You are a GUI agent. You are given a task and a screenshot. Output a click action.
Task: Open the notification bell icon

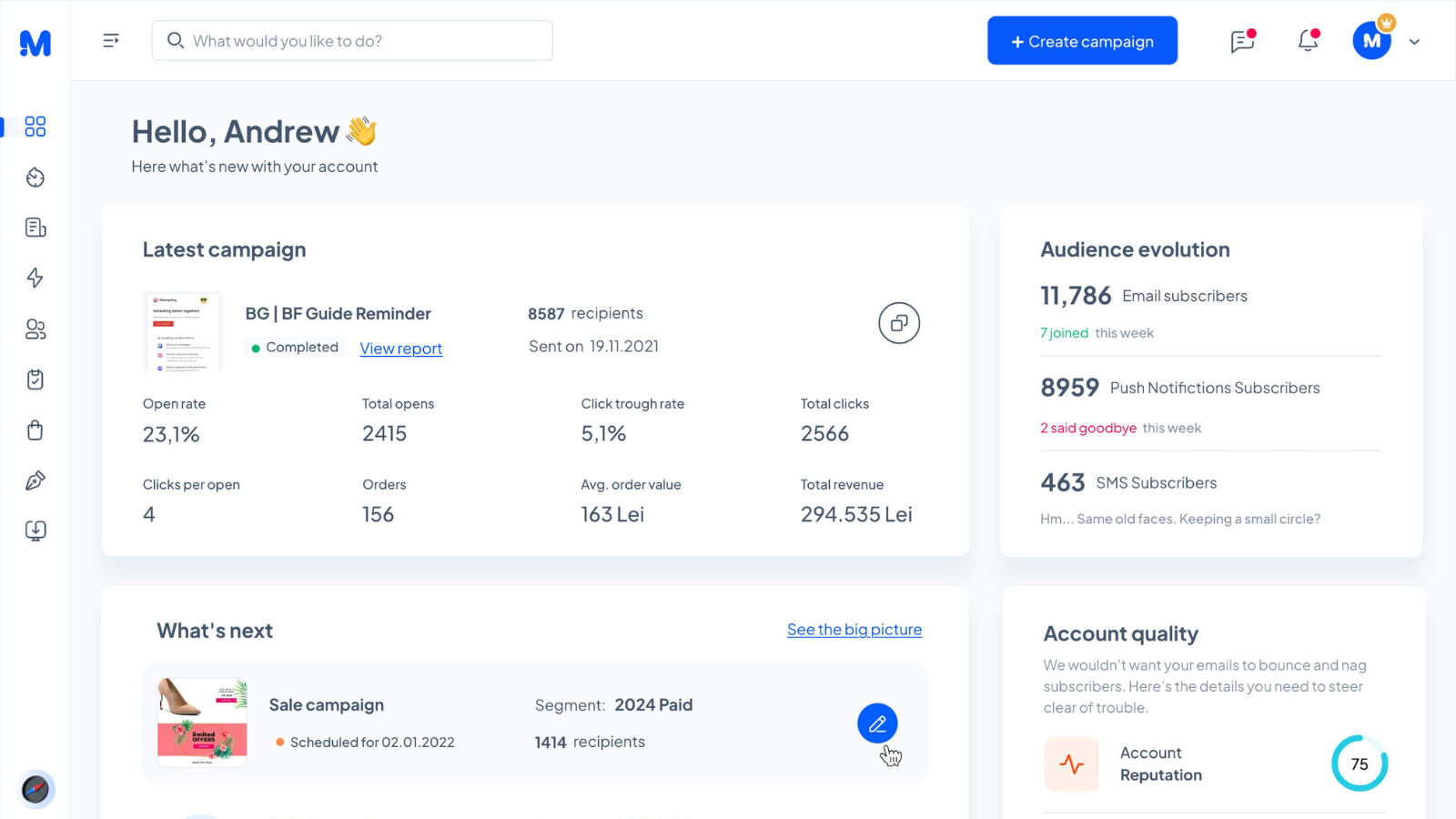[x=1309, y=41]
